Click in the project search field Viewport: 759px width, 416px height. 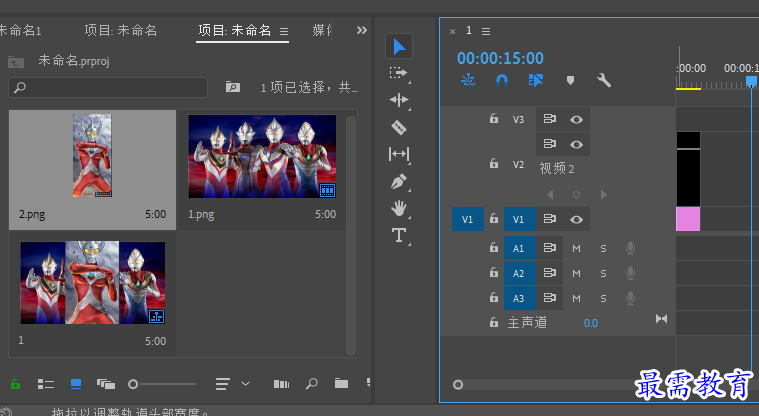(x=108, y=88)
